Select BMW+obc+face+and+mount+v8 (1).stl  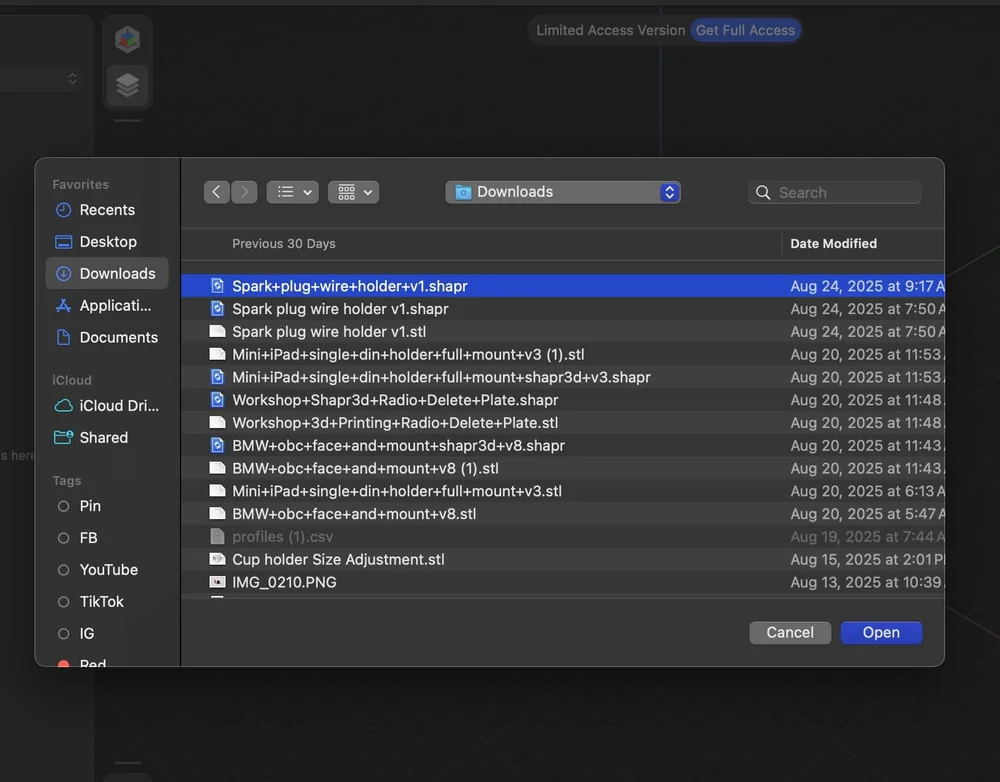tap(562, 468)
